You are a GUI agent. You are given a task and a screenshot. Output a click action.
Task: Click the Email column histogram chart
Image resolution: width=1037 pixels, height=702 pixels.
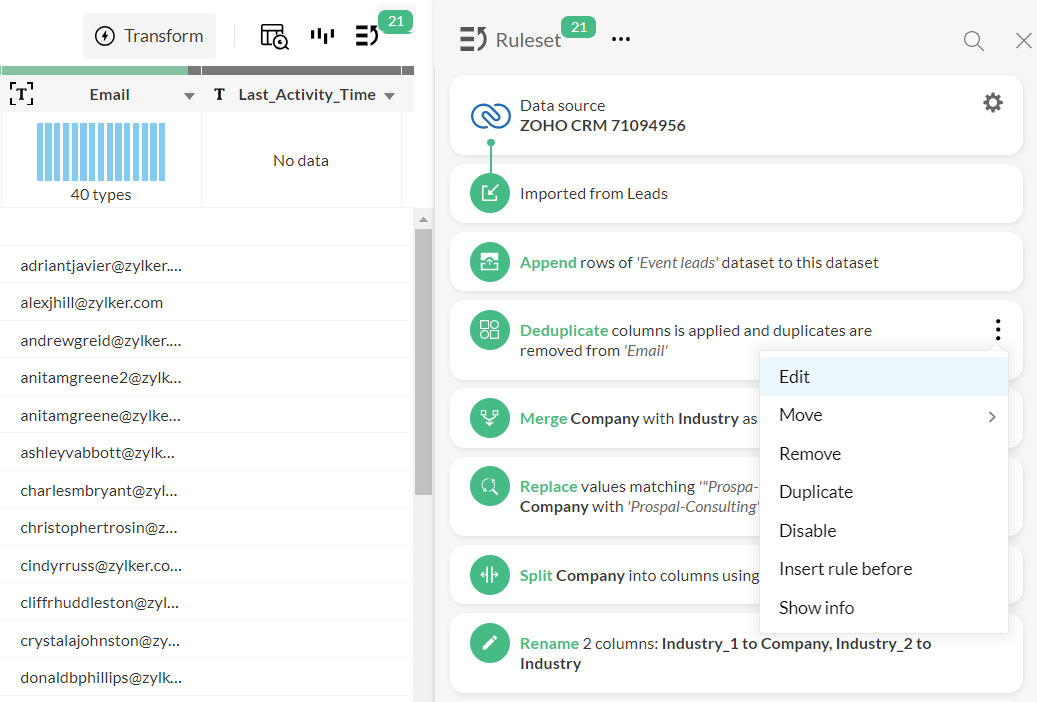click(x=101, y=152)
